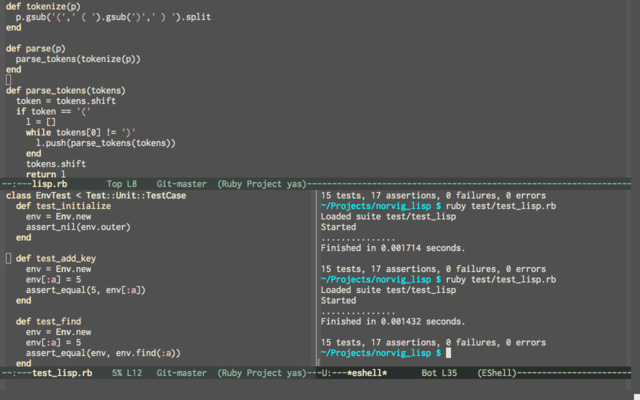Click the lisp.rb buffer name in mode line
This screenshot has width=640, height=400.
pos(49,184)
